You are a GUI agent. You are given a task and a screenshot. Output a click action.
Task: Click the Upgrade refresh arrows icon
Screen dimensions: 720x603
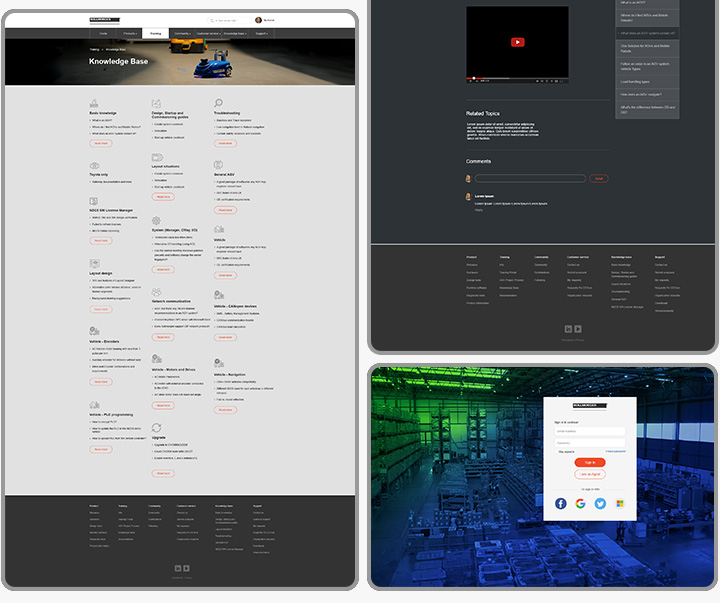click(x=156, y=427)
